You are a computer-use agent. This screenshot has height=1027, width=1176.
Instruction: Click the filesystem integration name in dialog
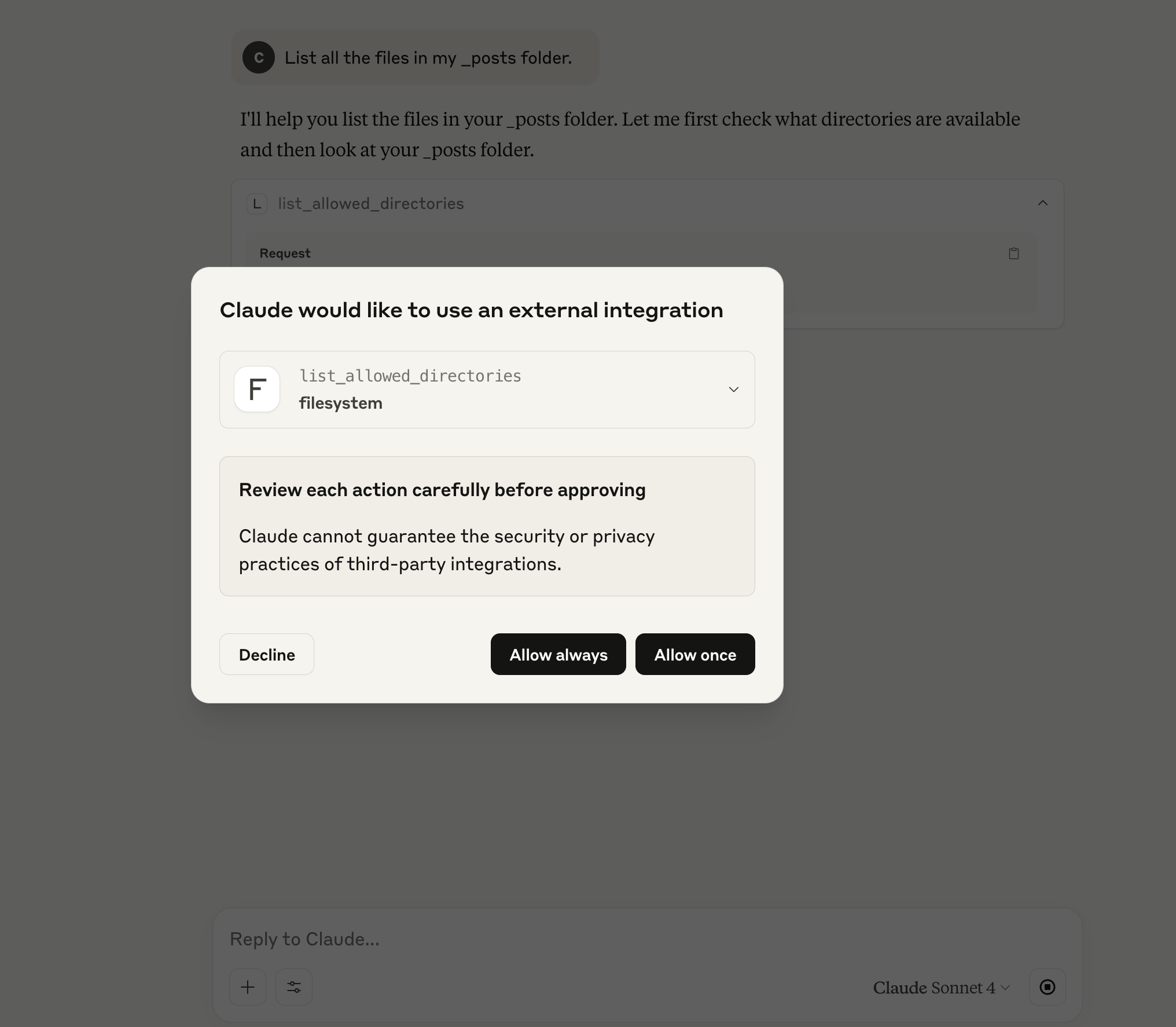tap(340, 404)
